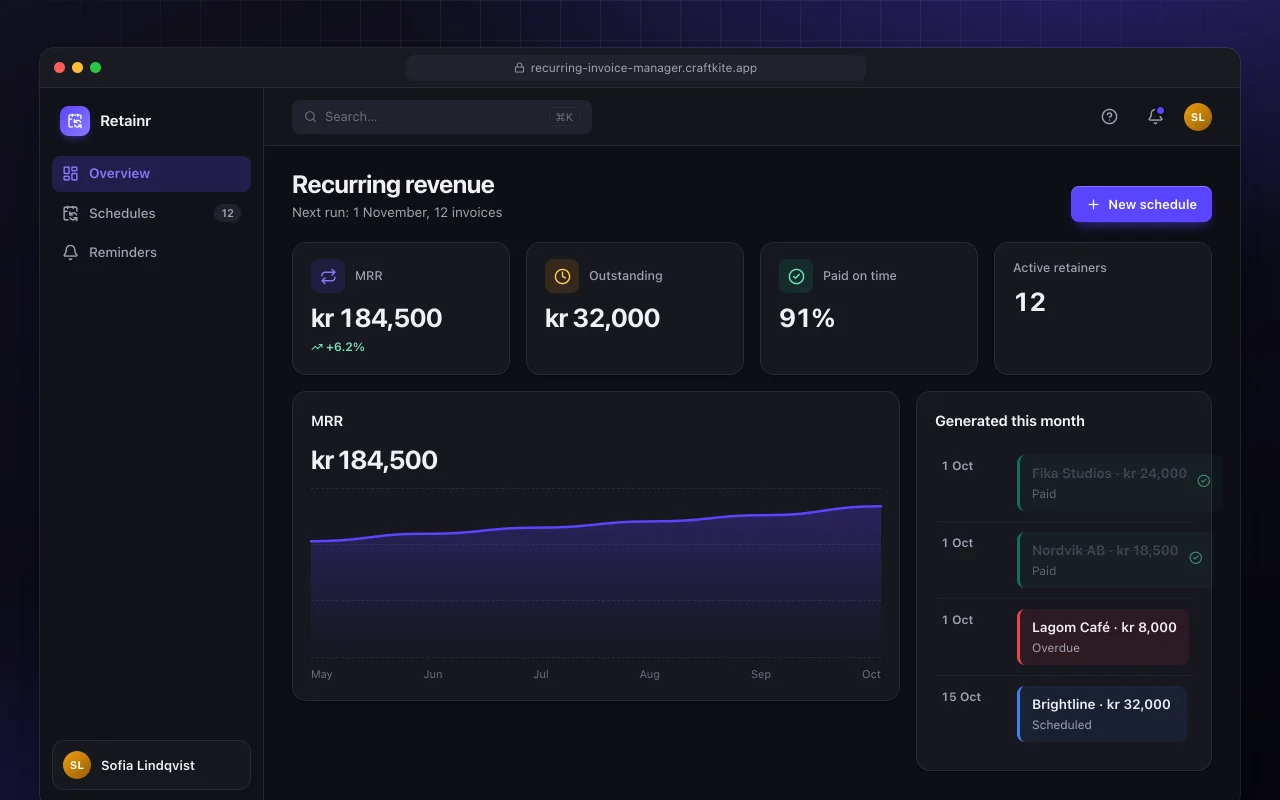This screenshot has width=1280, height=800.
Task: Click the MRR chart line
Action: (x=596, y=524)
